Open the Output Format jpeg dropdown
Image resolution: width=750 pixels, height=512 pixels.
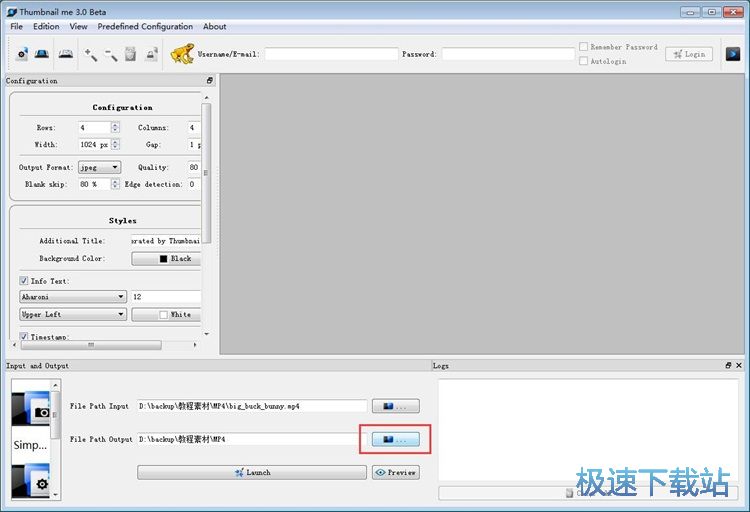(x=99, y=167)
